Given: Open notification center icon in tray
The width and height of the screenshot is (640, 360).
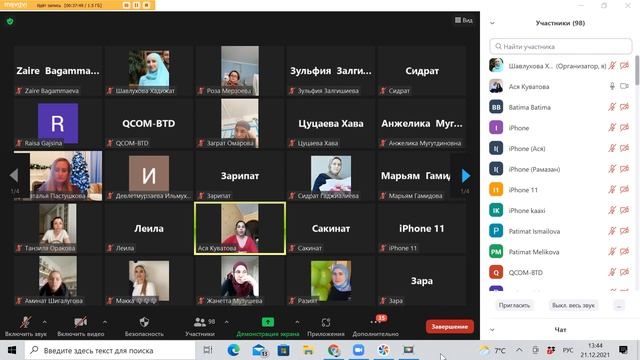Looking at the screenshot, I should [623, 350].
